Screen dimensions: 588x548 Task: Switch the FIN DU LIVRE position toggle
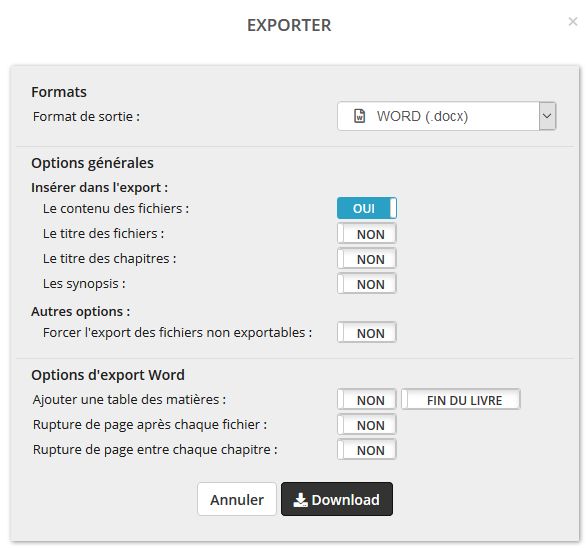point(461,400)
